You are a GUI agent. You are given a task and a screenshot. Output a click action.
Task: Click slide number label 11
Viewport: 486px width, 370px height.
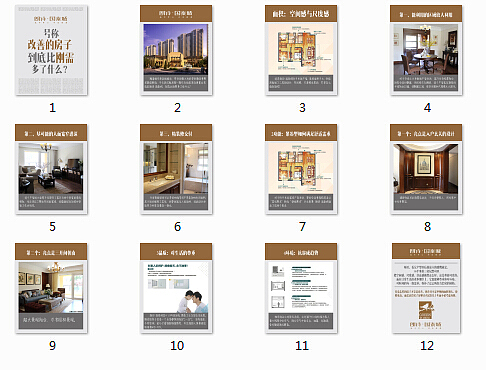302,346
